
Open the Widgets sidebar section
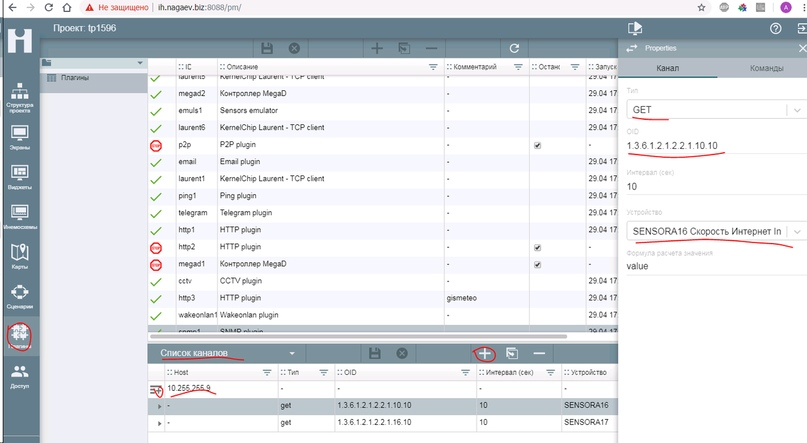[x=20, y=177]
